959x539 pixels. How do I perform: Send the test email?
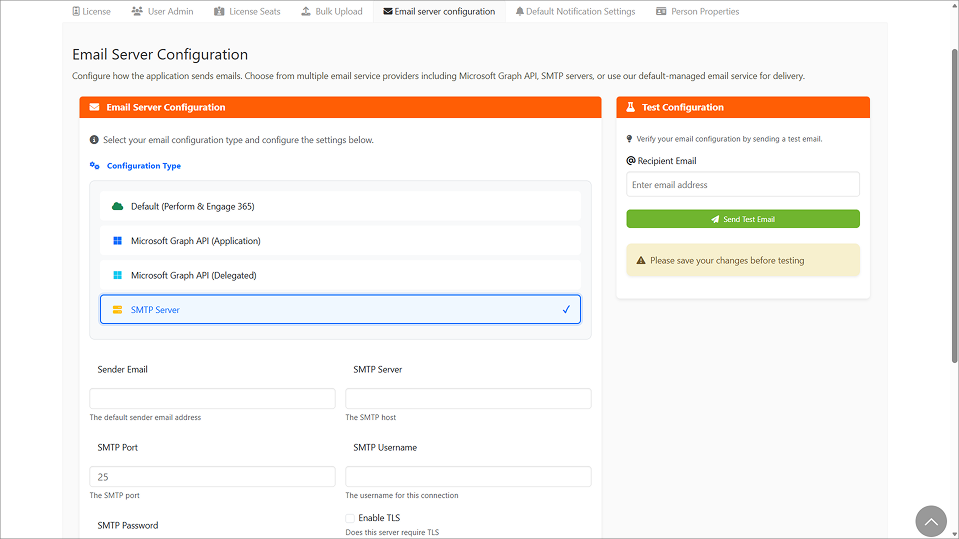(x=743, y=219)
